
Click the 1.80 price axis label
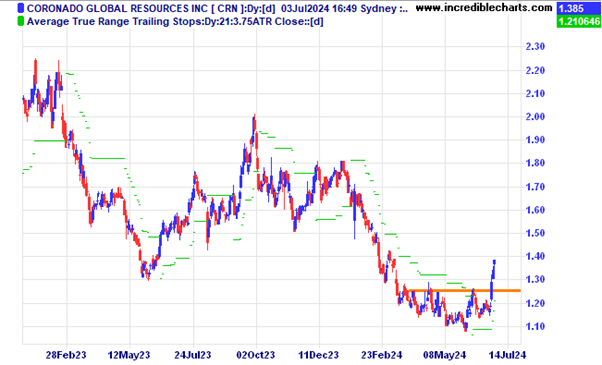[535, 163]
